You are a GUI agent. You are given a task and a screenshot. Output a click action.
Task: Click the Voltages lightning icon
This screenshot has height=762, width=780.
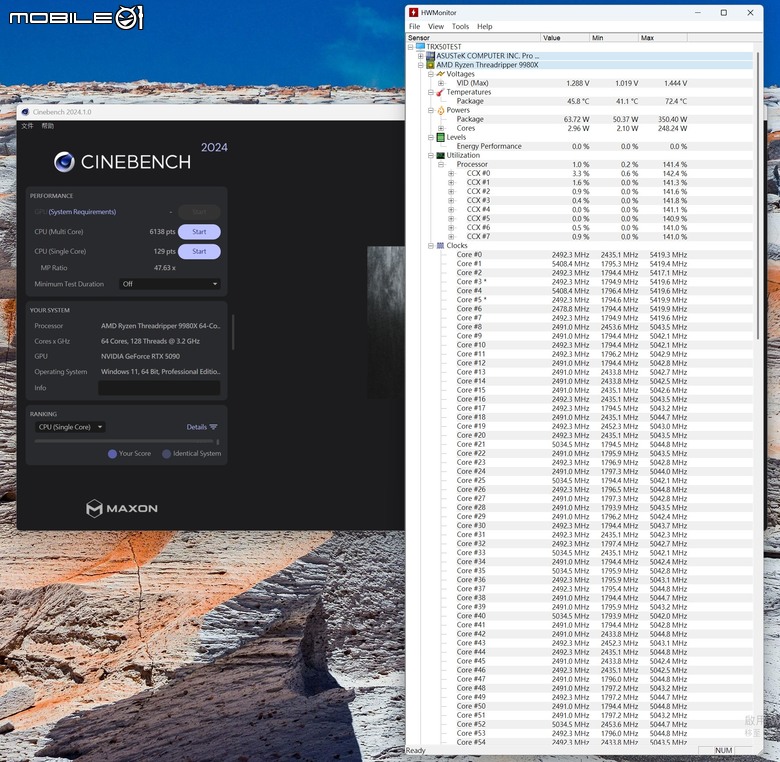(x=440, y=74)
